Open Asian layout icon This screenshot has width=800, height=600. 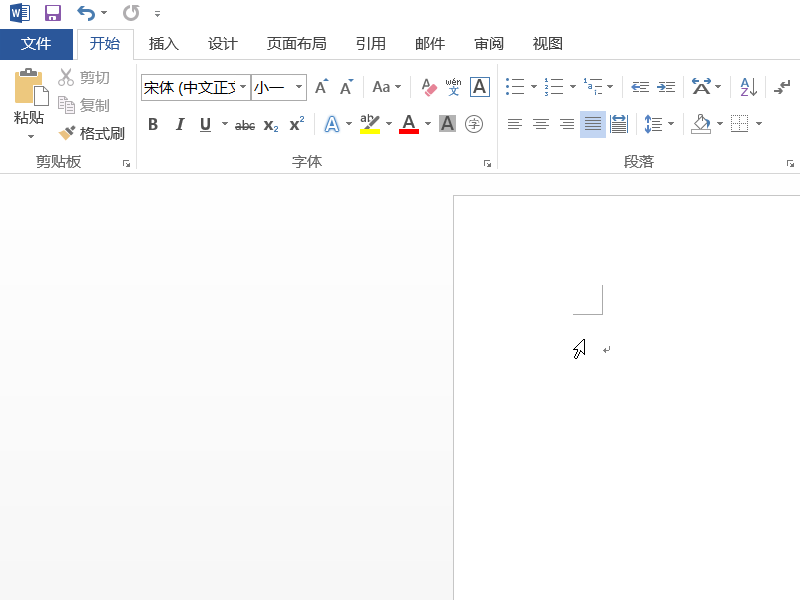[702, 87]
